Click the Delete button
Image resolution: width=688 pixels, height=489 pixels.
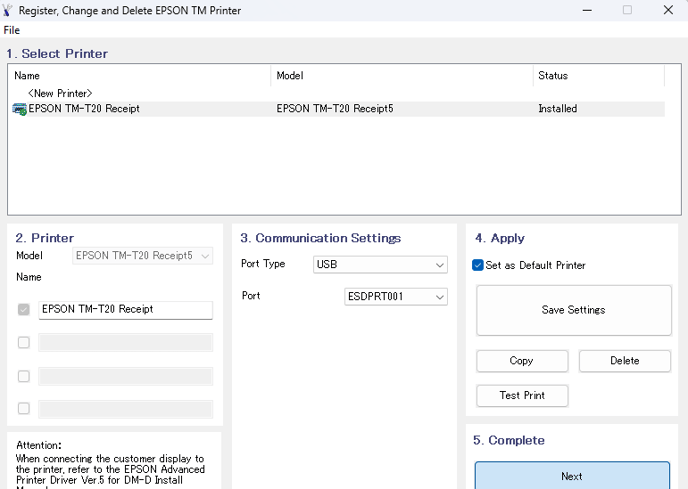(625, 361)
